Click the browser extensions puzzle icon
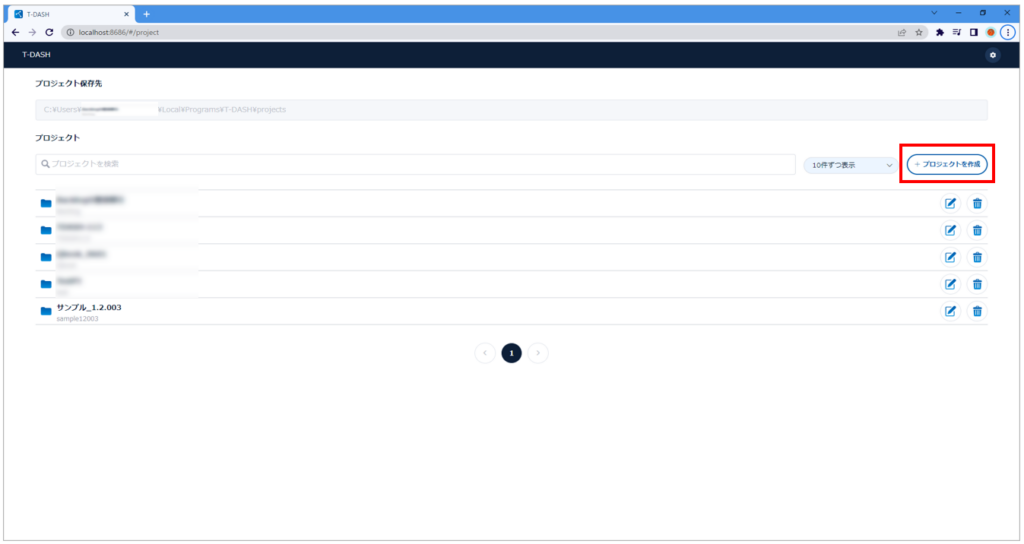 [940, 32]
